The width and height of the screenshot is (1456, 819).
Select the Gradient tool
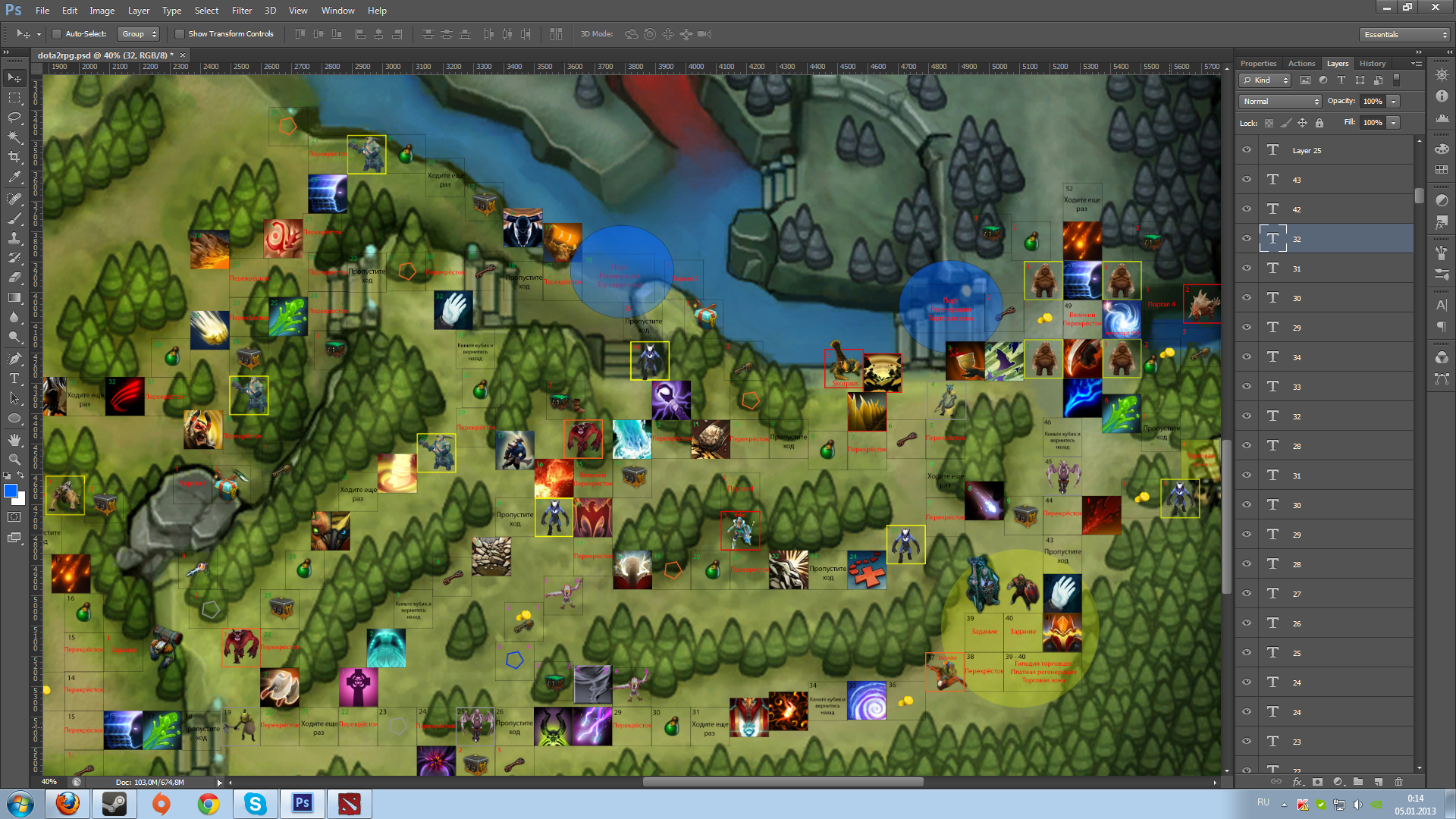coord(14,297)
